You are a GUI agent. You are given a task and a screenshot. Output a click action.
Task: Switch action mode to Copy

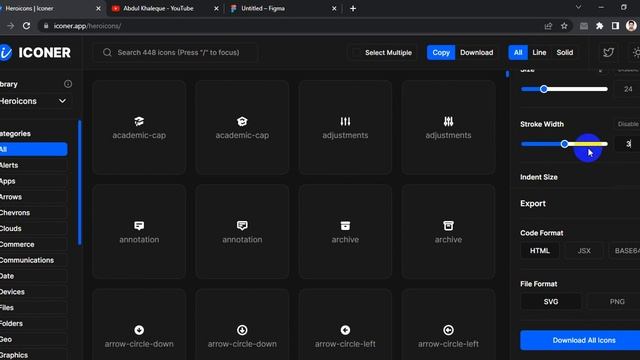click(441, 52)
